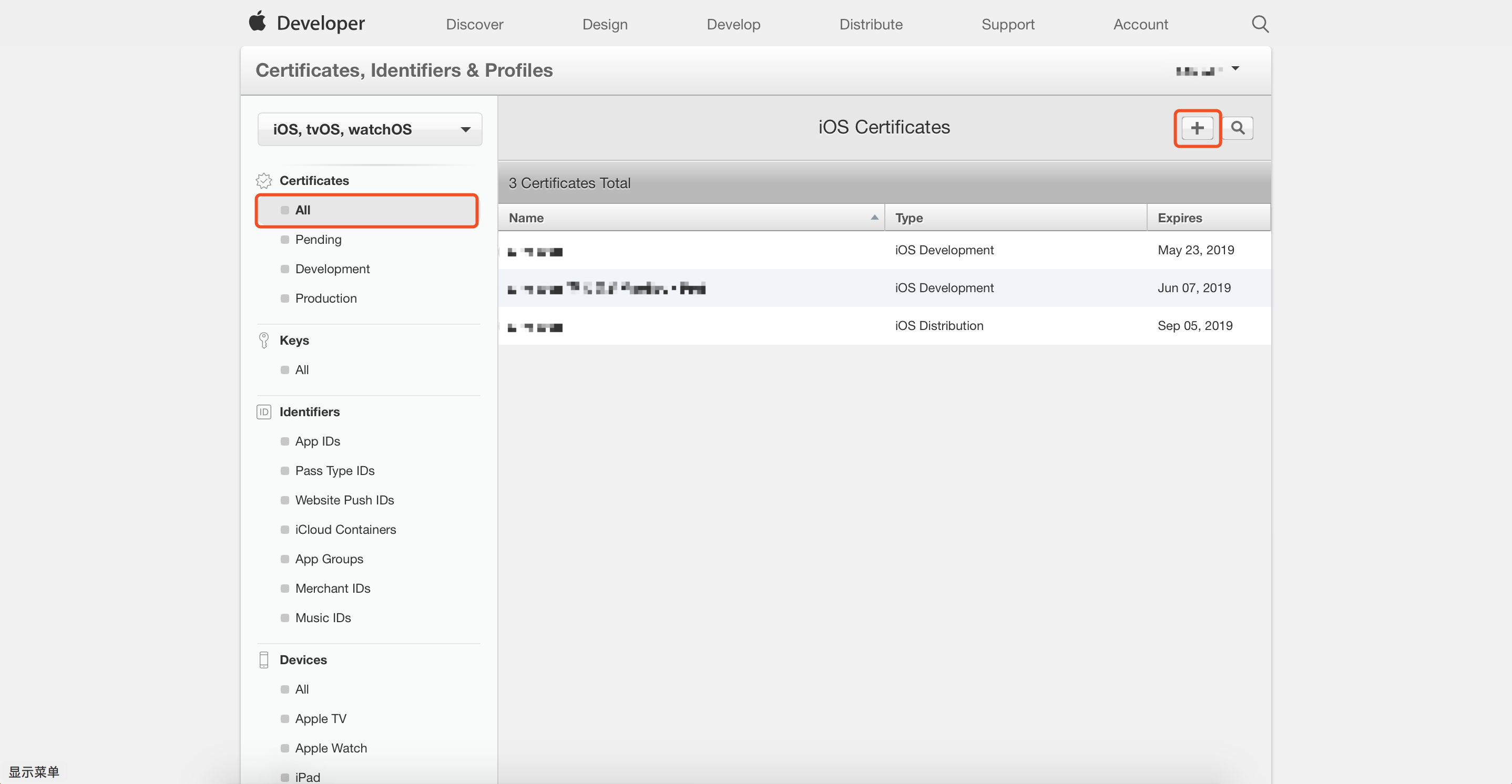Select Pending under Certificates
Image resolution: width=1512 pixels, height=784 pixels.
tap(318, 240)
